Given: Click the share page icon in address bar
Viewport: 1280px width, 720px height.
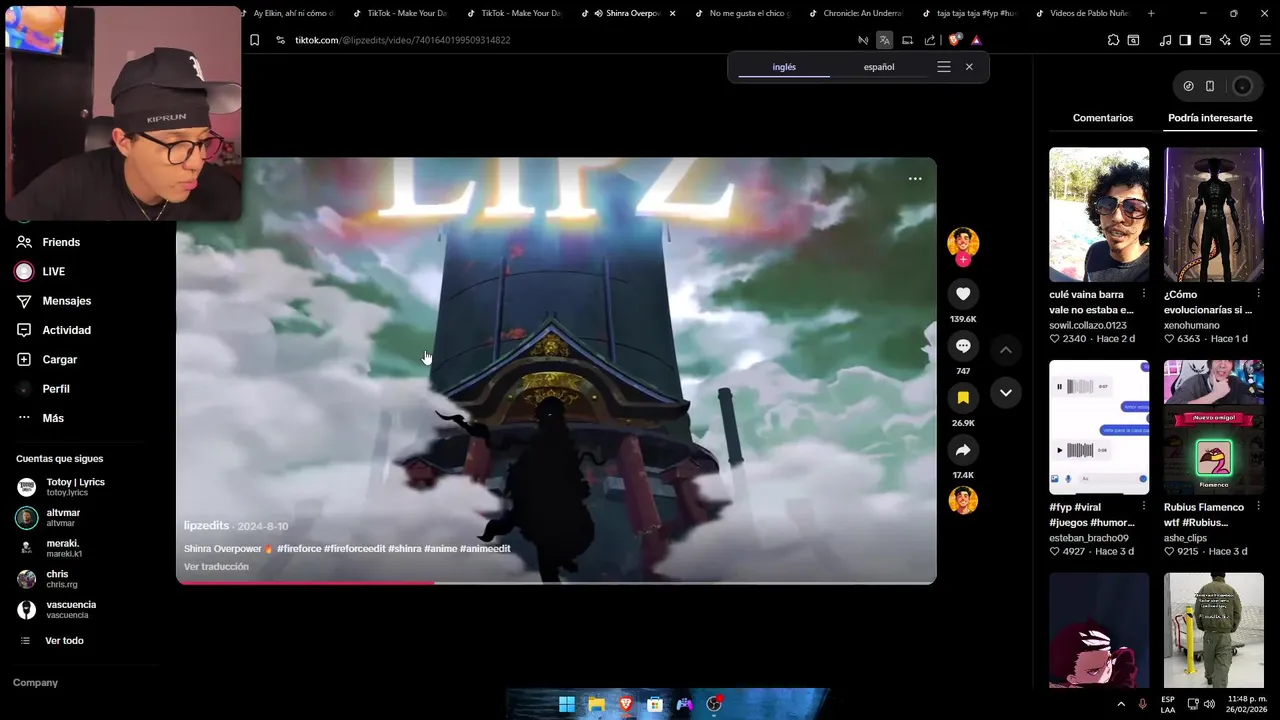Looking at the screenshot, I should click(930, 40).
